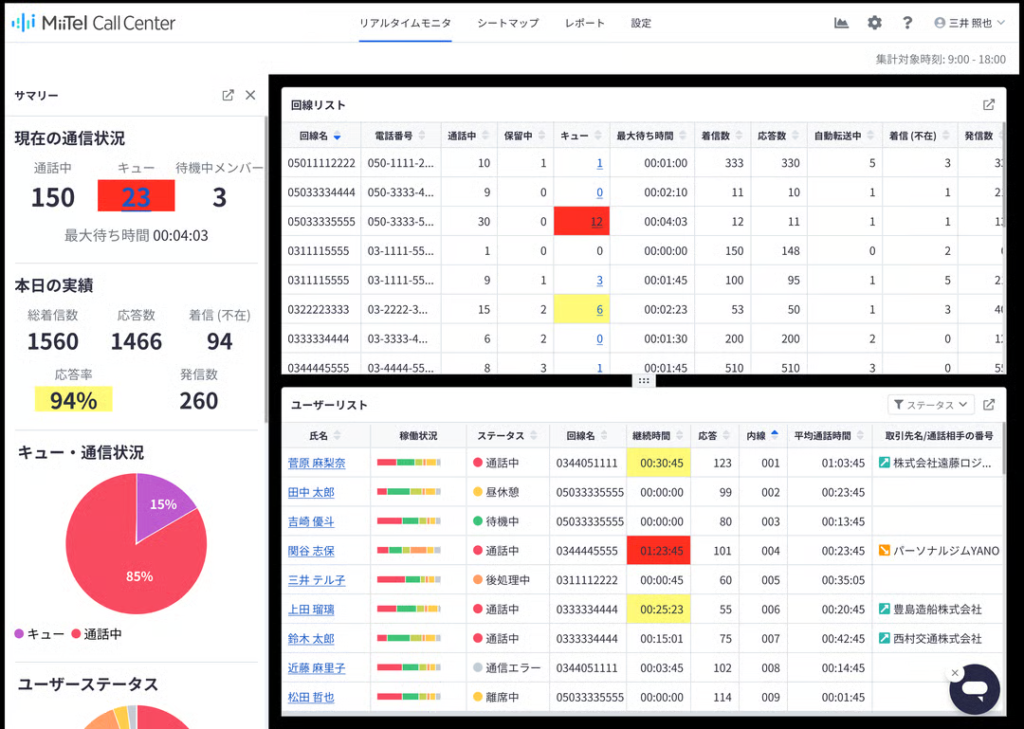Pop out the サマリー panel

(x=228, y=95)
